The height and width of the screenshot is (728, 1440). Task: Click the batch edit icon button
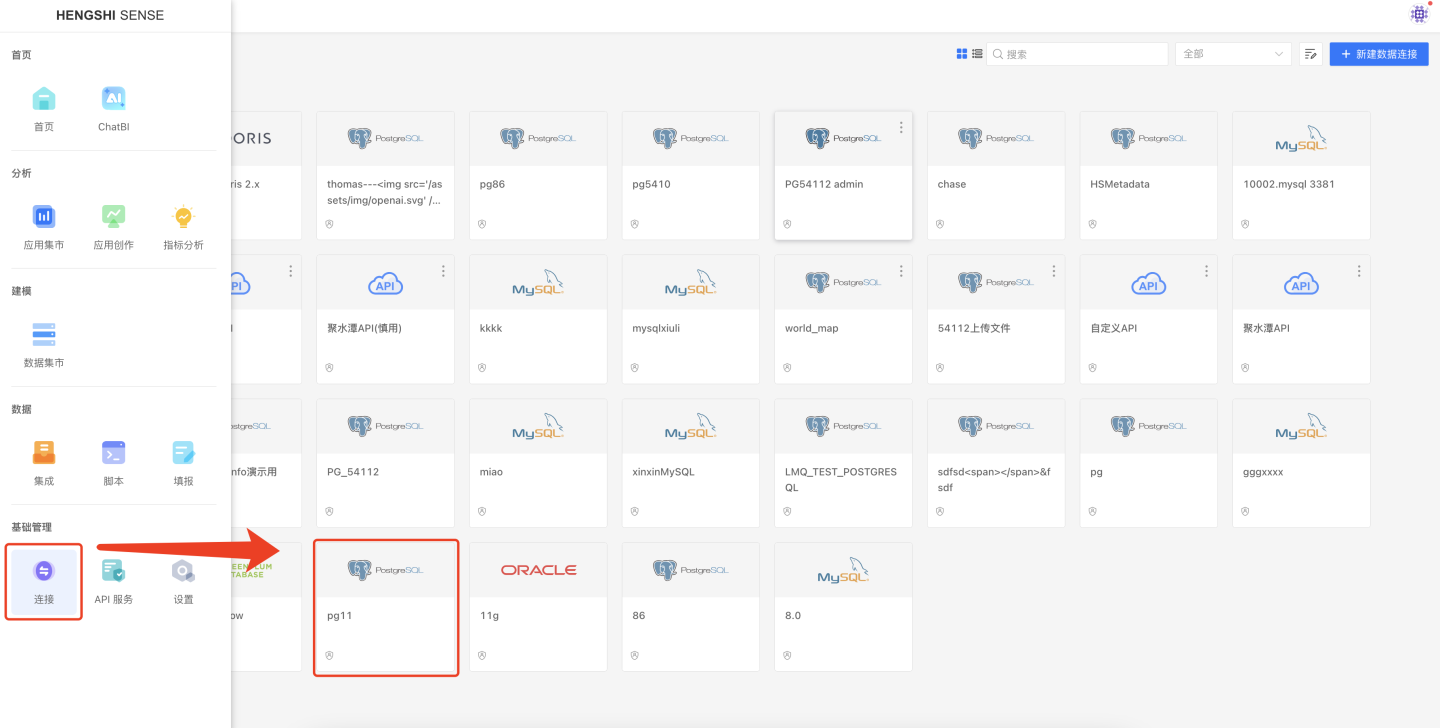click(x=1311, y=54)
